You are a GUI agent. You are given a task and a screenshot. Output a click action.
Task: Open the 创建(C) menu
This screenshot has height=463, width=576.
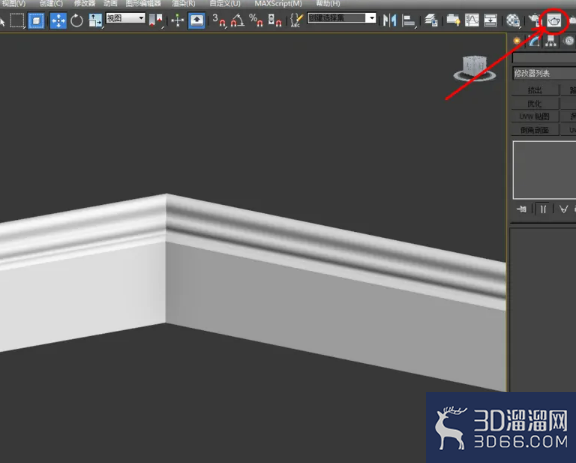tap(51, 4)
